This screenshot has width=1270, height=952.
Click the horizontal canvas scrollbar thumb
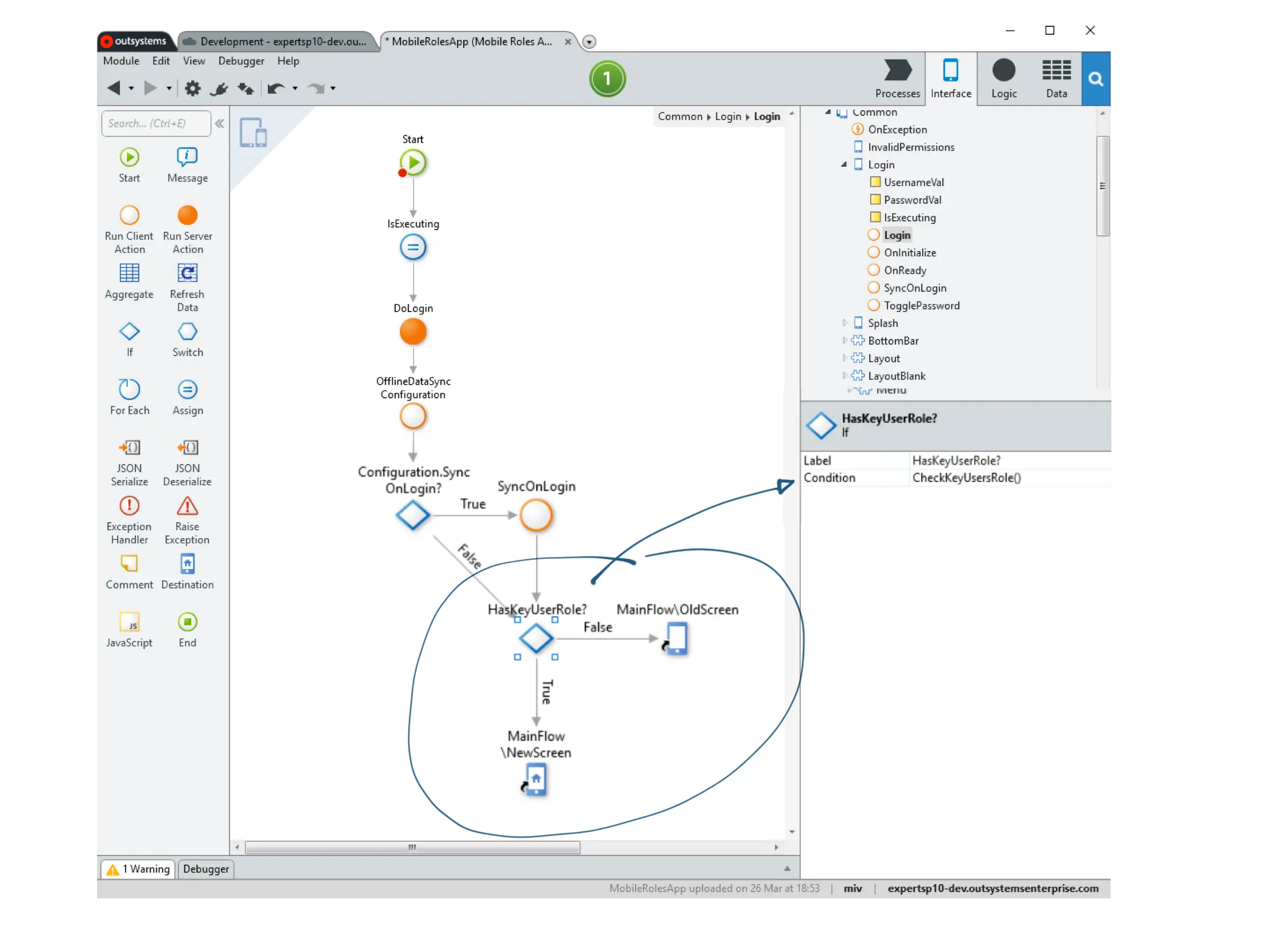pyautogui.click(x=412, y=847)
